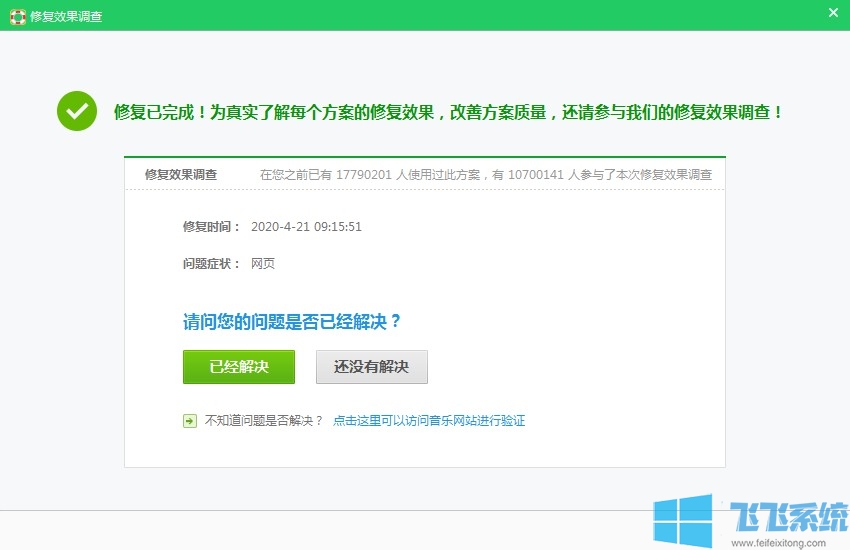850x550 pixels.
Task: Click the www.feifeixitong.com watermark URL
Action: pos(777,543)
